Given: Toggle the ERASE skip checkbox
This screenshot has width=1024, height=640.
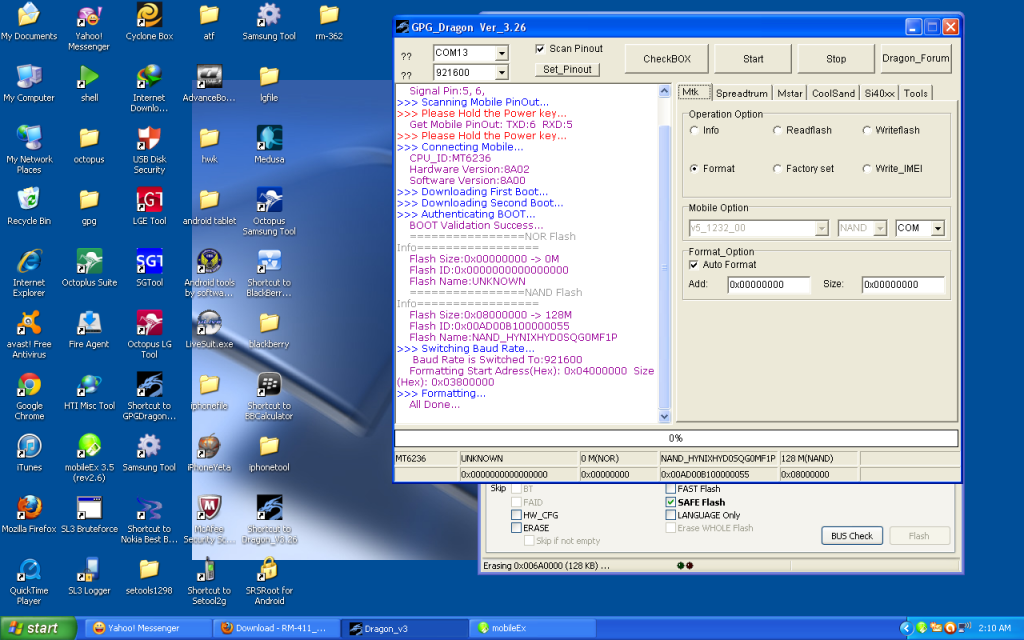Looking at the screenshot, I should pos(516,528).
